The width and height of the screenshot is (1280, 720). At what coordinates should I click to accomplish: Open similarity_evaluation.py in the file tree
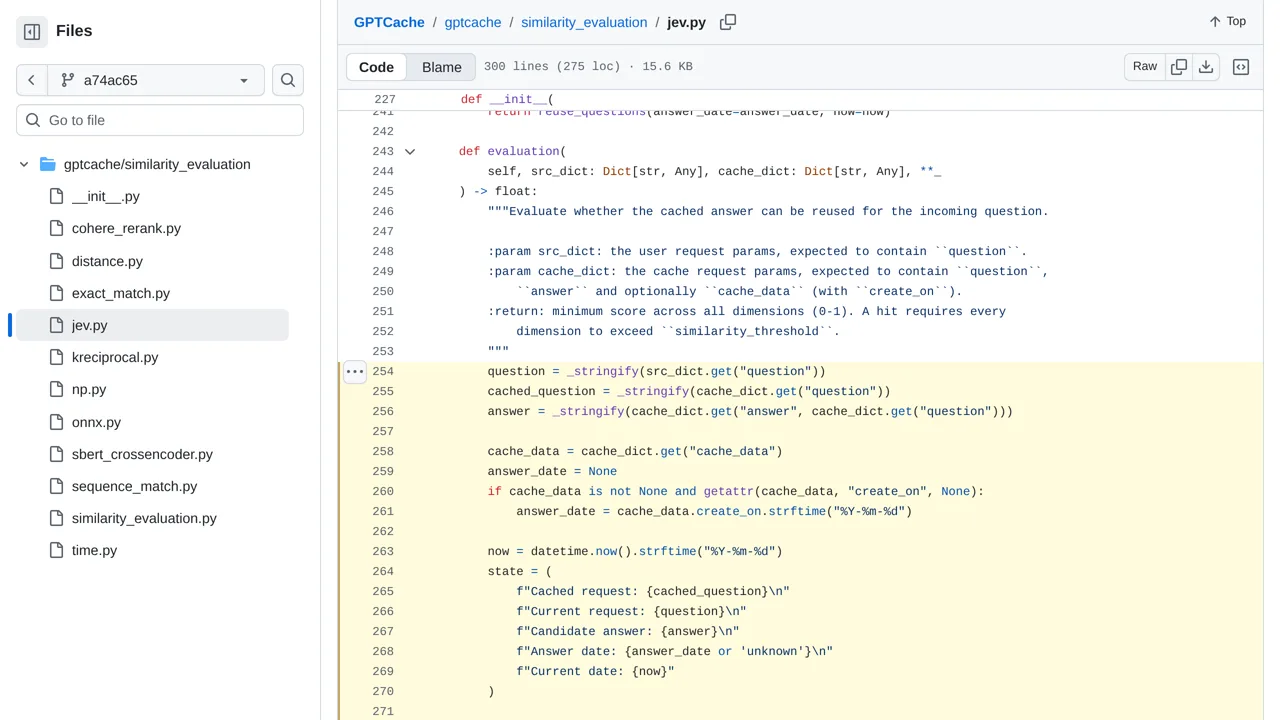[x=144, y=518]
